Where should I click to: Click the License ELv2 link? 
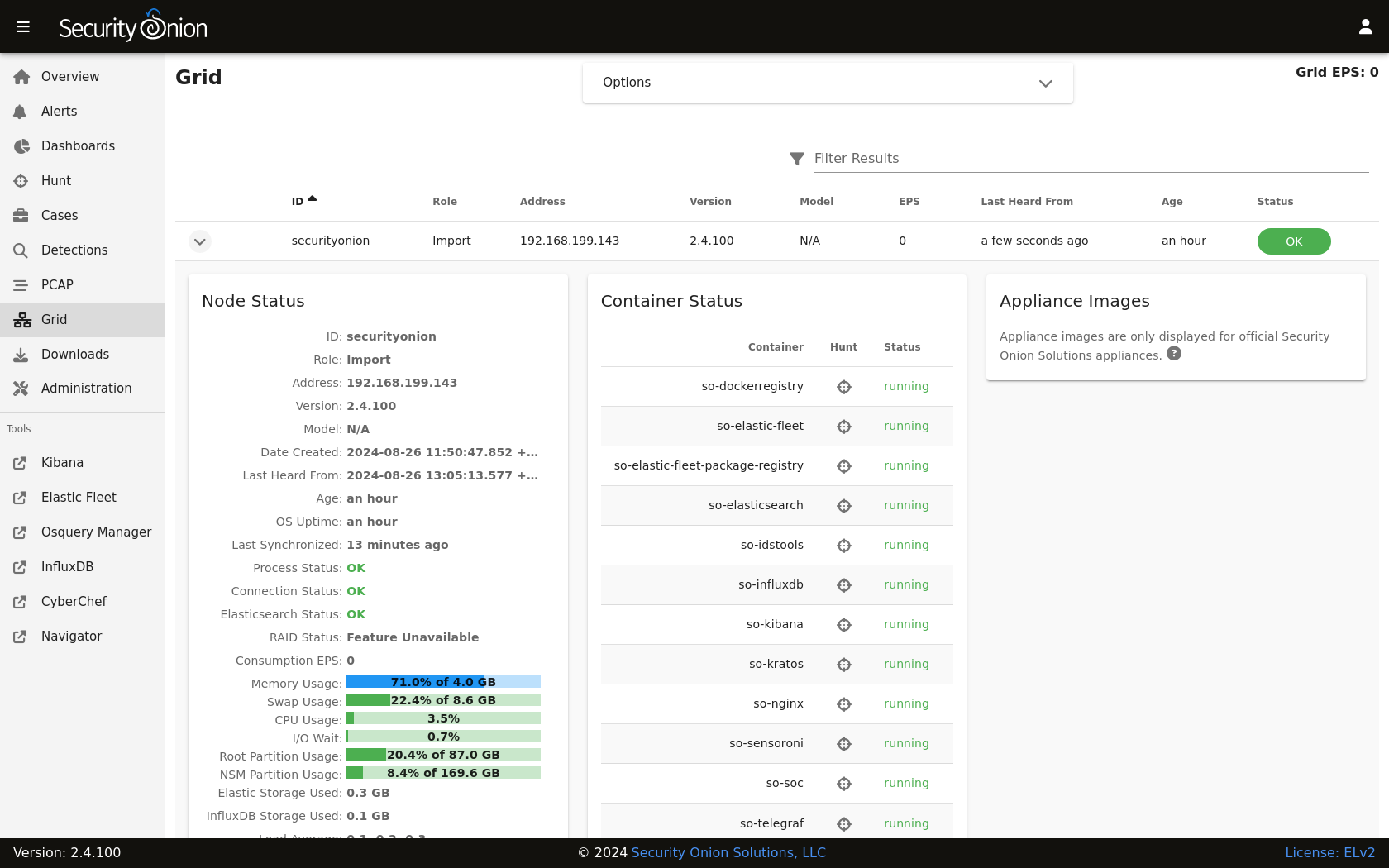1330,853
